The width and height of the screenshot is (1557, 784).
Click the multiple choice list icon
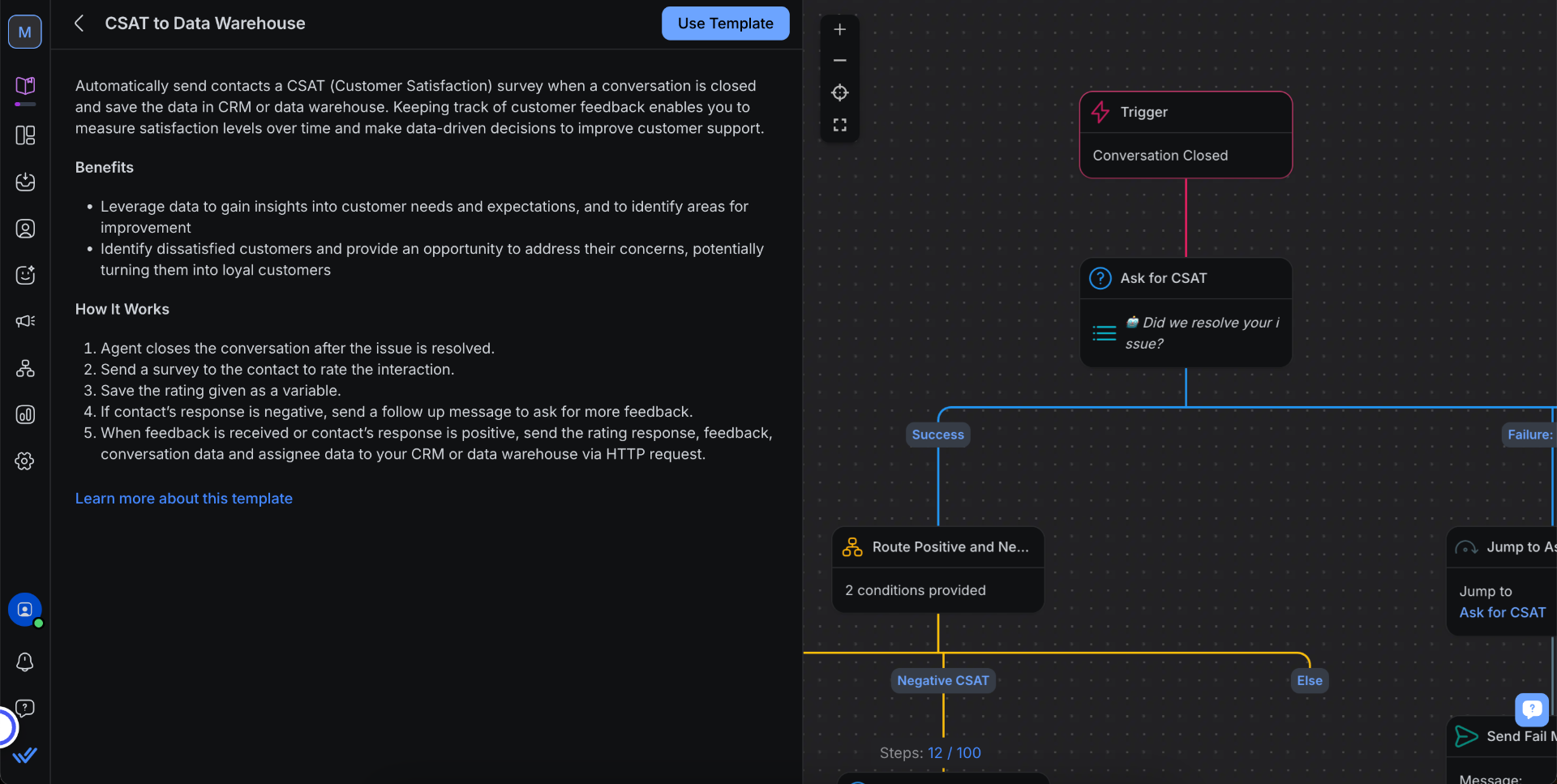click(1104, 333)
